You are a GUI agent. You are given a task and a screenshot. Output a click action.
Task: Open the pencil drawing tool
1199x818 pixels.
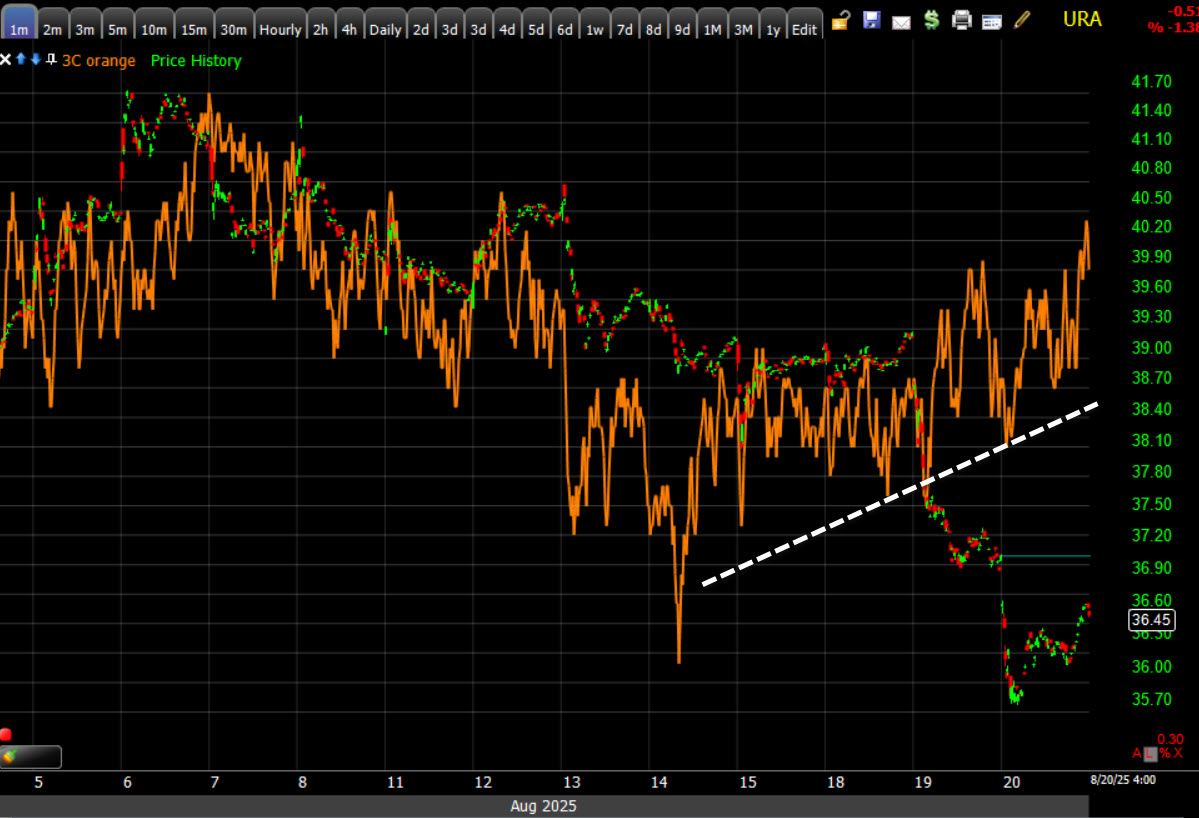coord(1021,19)
